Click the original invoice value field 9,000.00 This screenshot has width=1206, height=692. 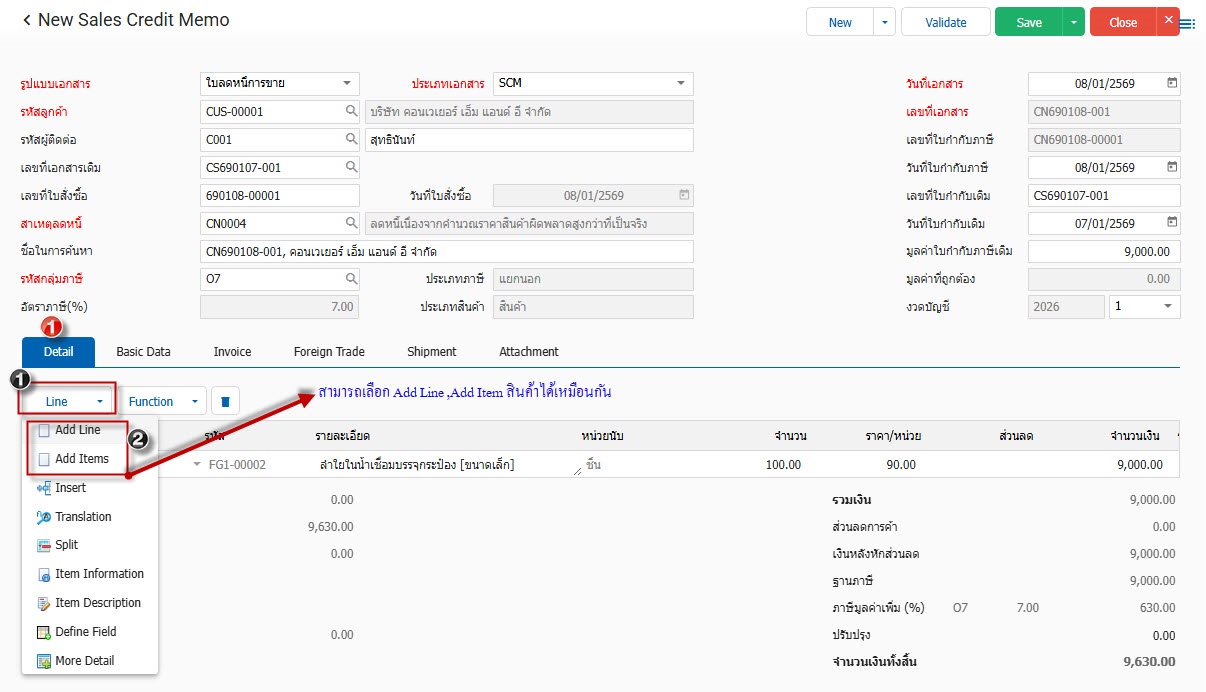click(1103, 251)
